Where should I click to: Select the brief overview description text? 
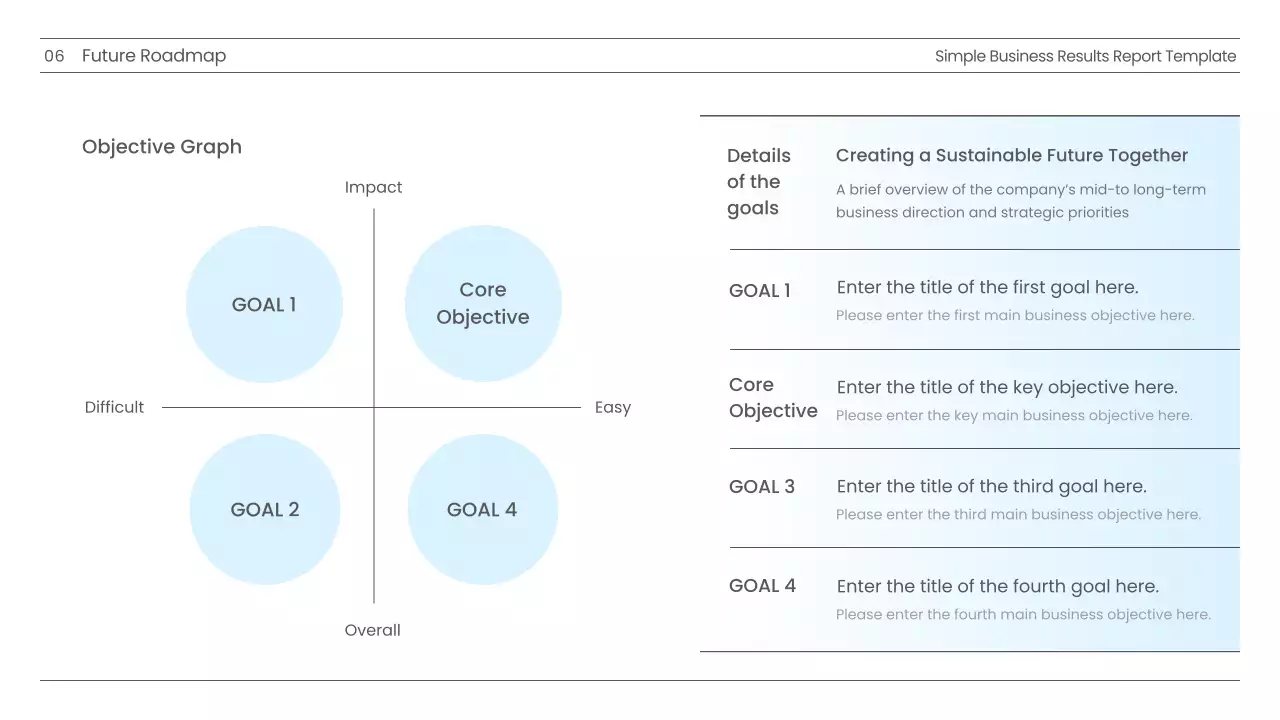point(1020,201)
